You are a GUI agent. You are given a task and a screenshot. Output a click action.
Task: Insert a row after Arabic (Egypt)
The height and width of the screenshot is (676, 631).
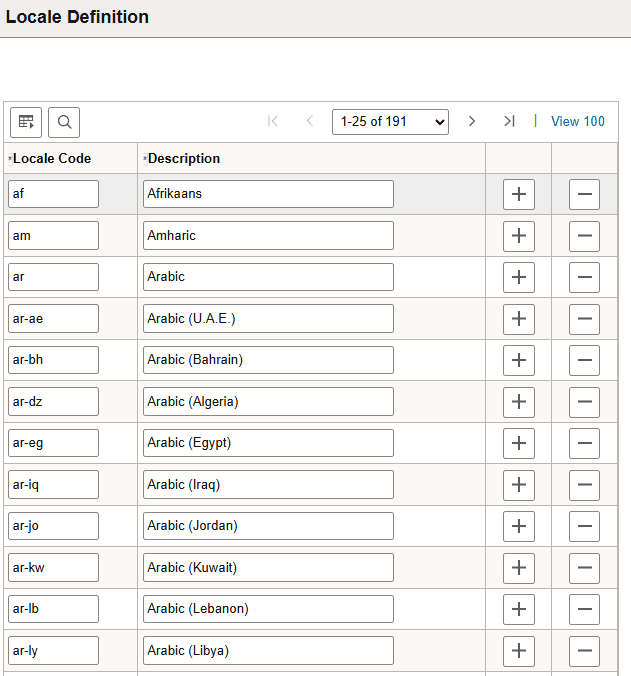[518, 443]
